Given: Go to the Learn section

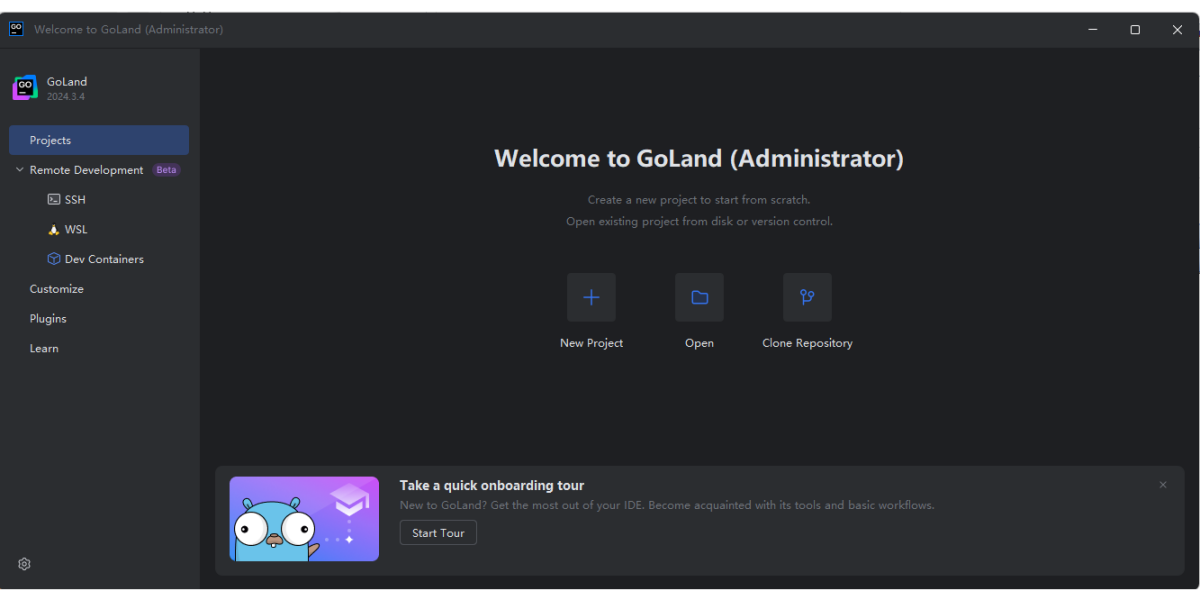Looking at the screenshot, I should [x=44, y=348].
